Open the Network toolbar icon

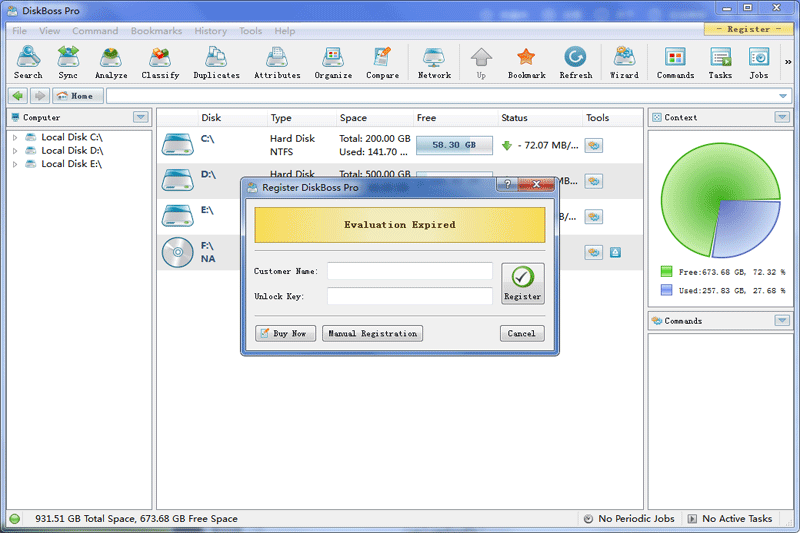(434, 62)
